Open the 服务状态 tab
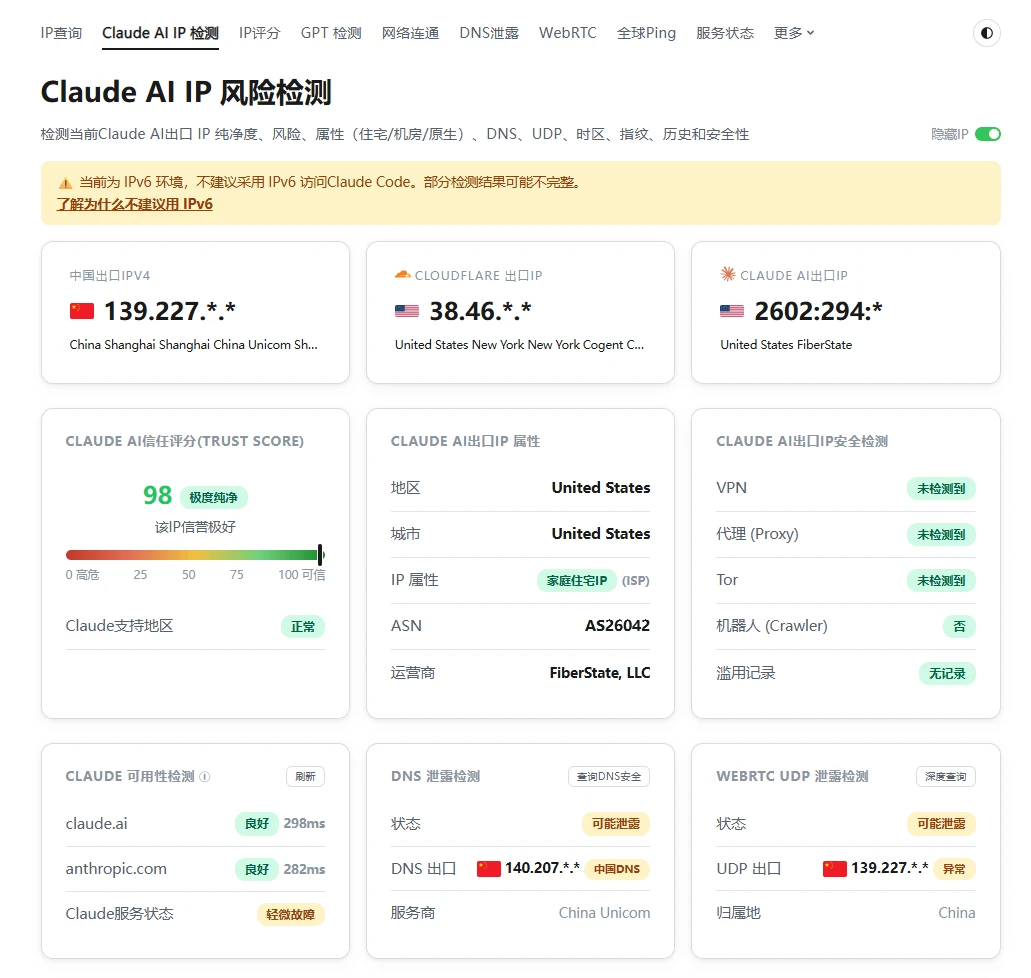Image resolution: width=1031 pixels, height=978 pixels. [x=725, y=33]
